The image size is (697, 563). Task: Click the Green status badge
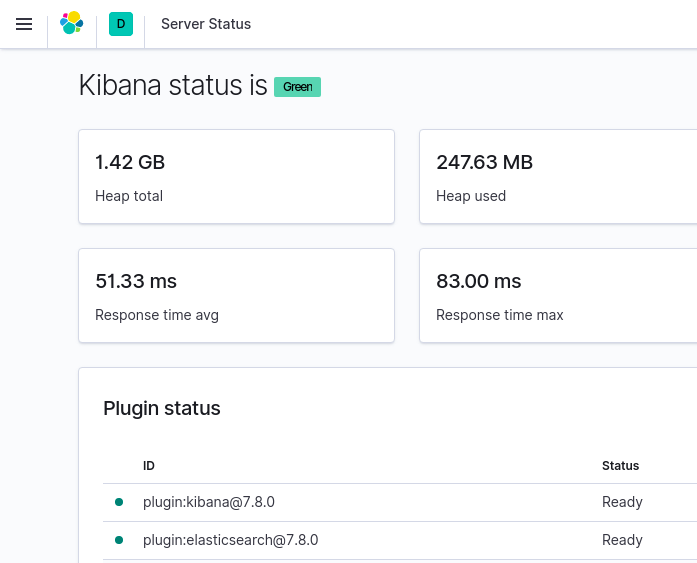pos(297,87)
